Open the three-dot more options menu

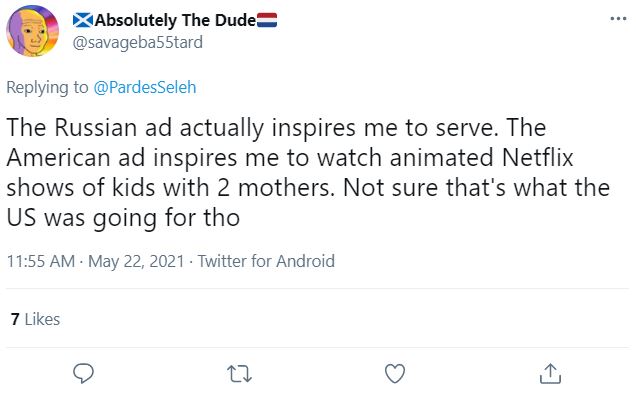pos(618,19)
